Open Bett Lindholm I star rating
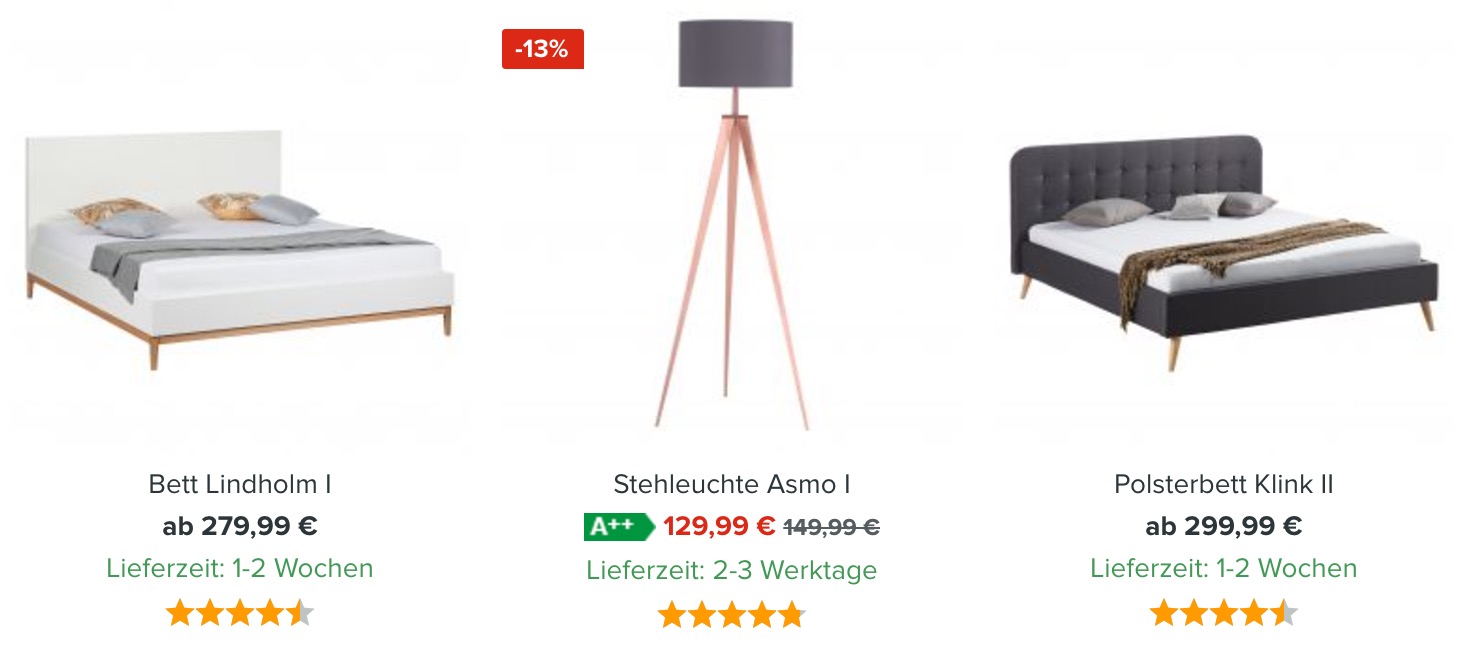 point(240,613)
